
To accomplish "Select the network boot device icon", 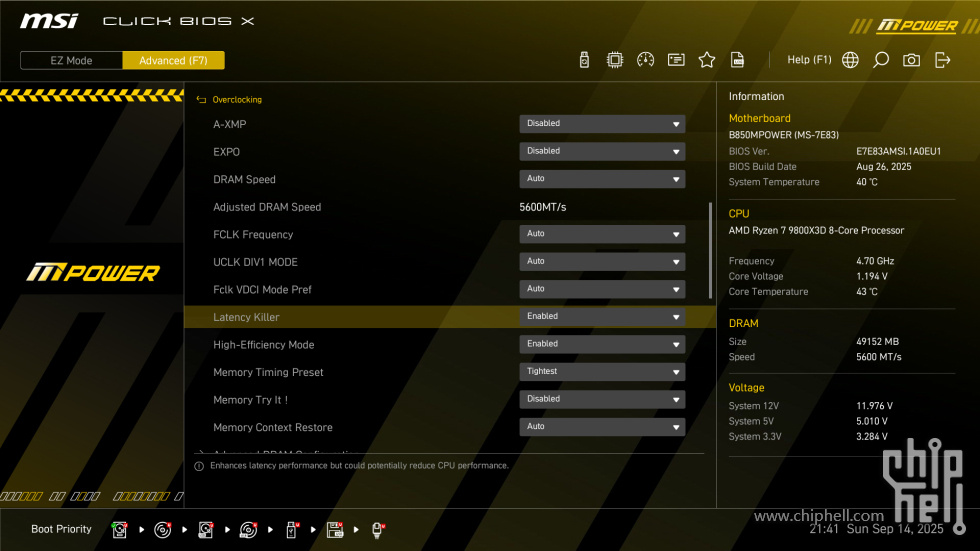I will 378,530.
